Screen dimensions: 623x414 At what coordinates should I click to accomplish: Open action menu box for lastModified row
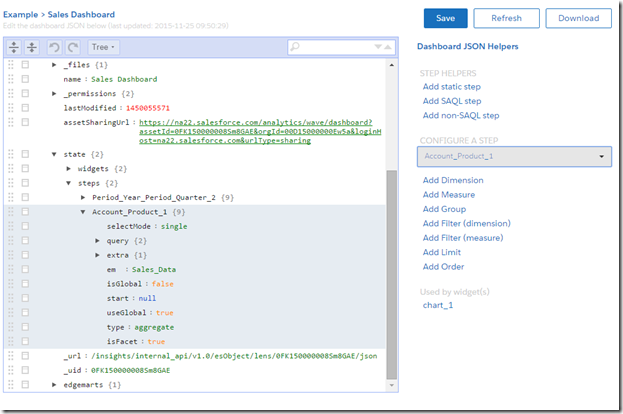[25, 108]
